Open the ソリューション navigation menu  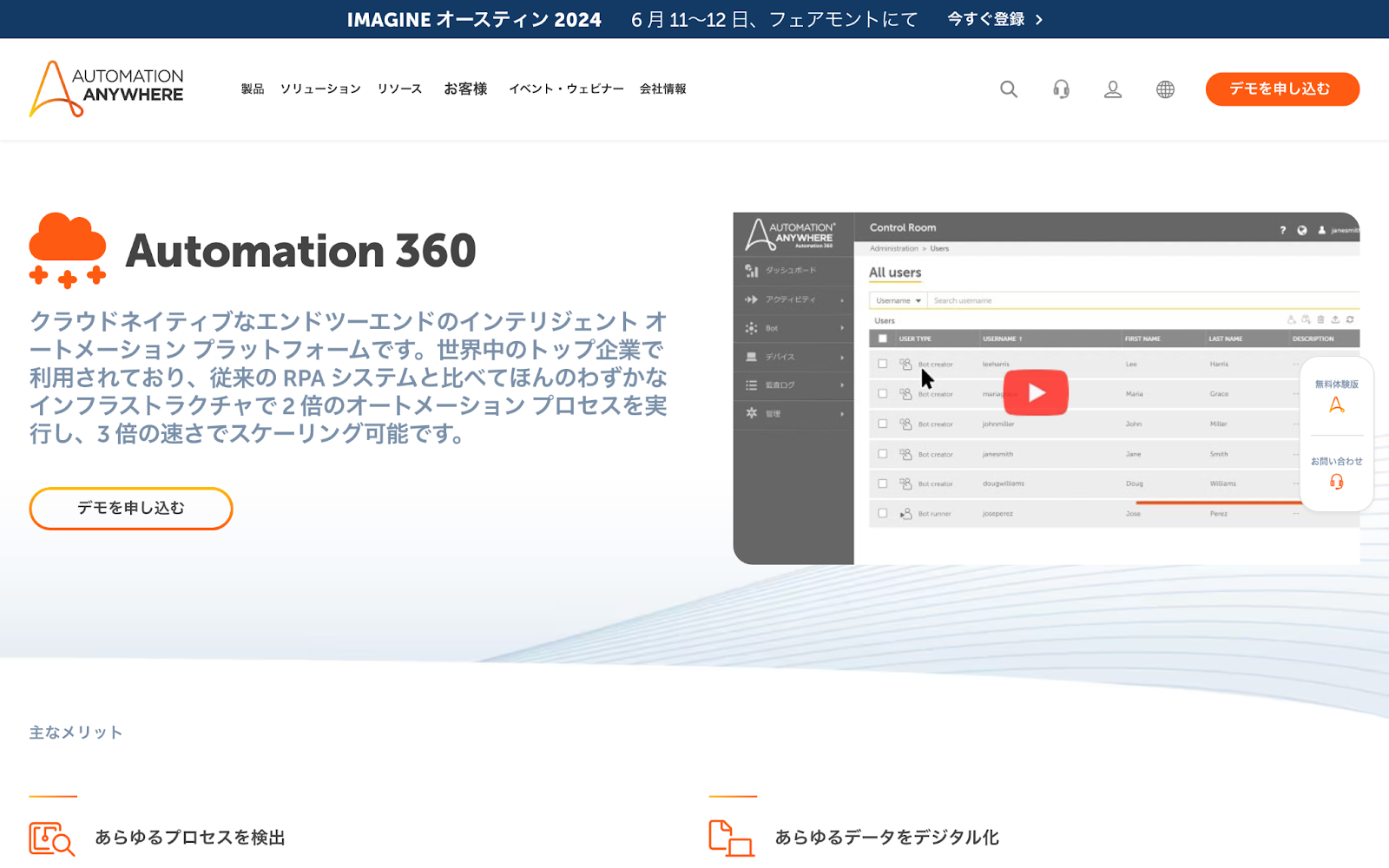coord(320,89)
